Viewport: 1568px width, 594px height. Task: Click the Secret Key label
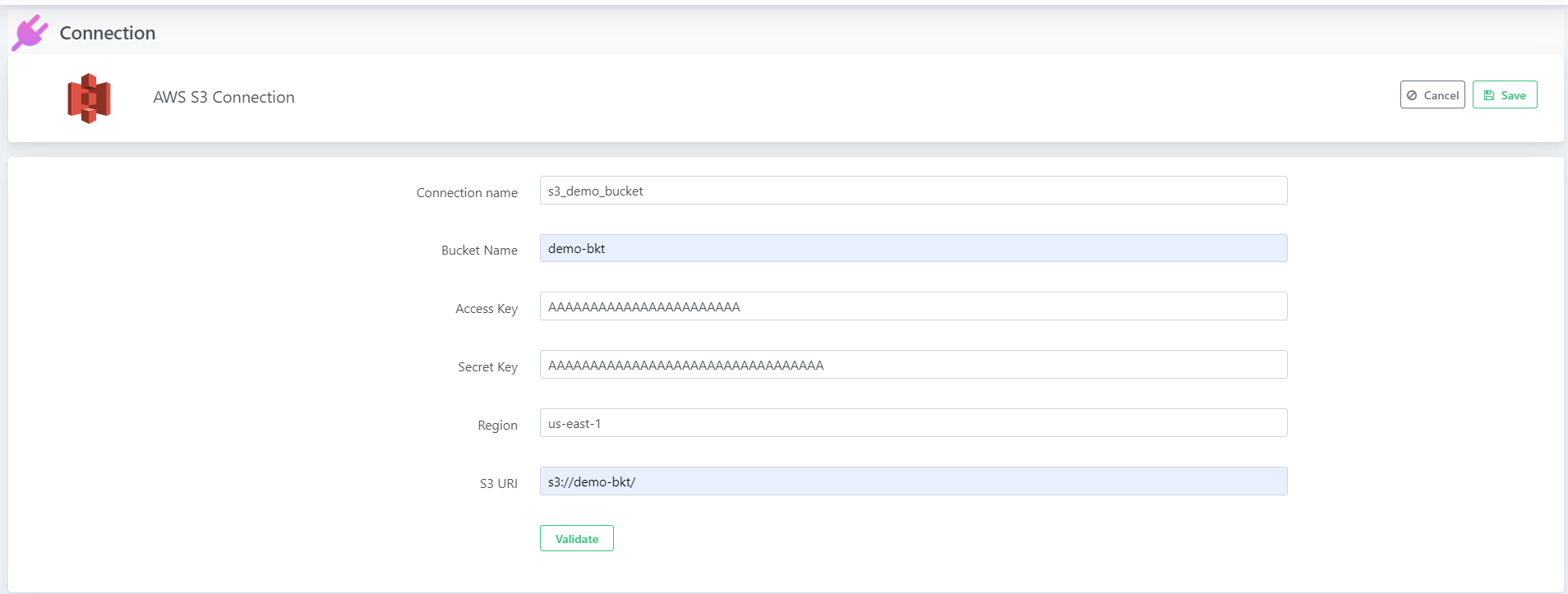[487, 366]
